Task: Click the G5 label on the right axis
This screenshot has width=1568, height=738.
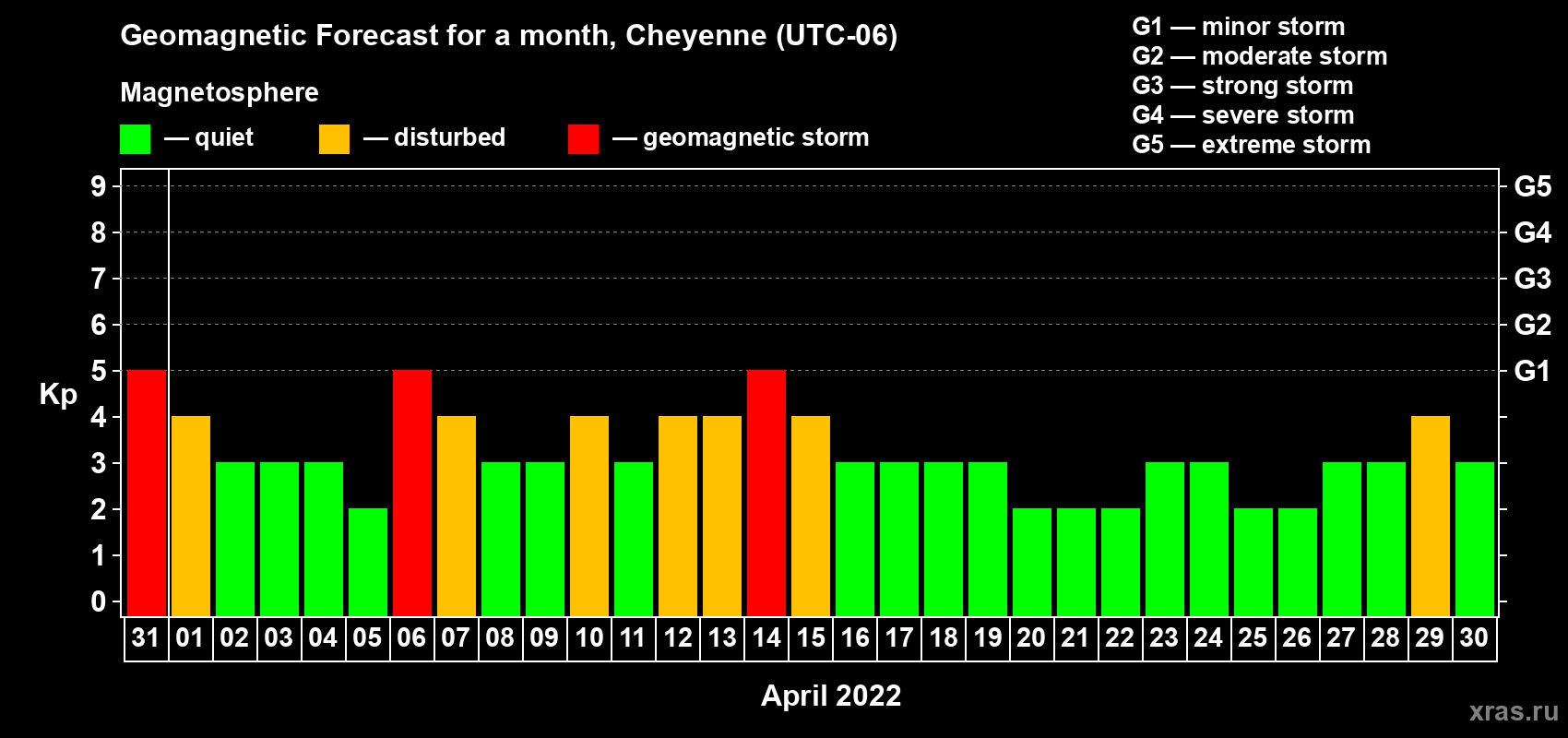Action: [1533, 186]
